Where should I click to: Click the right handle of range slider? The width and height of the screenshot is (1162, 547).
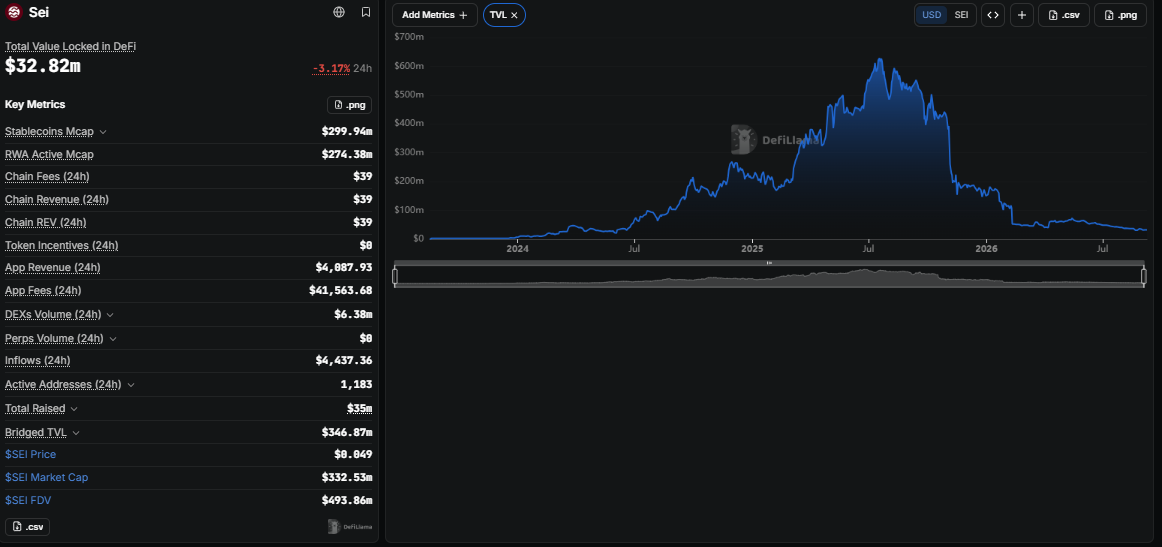pos(1143,276)
